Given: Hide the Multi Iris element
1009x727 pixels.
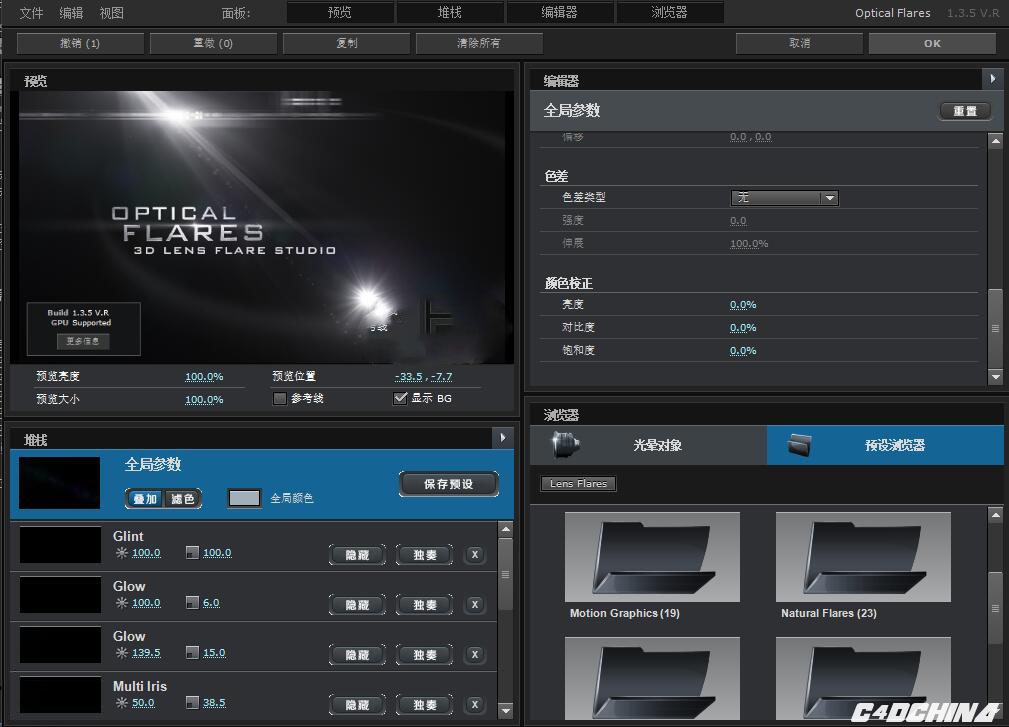Looking at the screenshot, I should coord(357,705).
